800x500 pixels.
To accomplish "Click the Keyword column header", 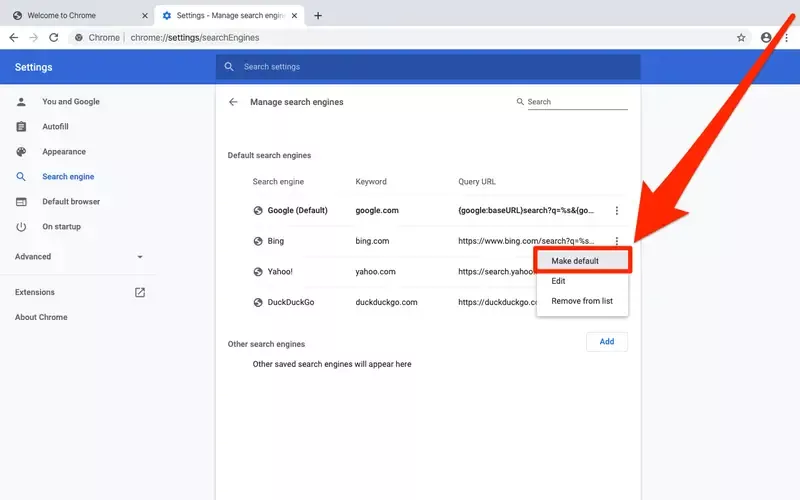I will pyautogui.click(x=371, y=182).
